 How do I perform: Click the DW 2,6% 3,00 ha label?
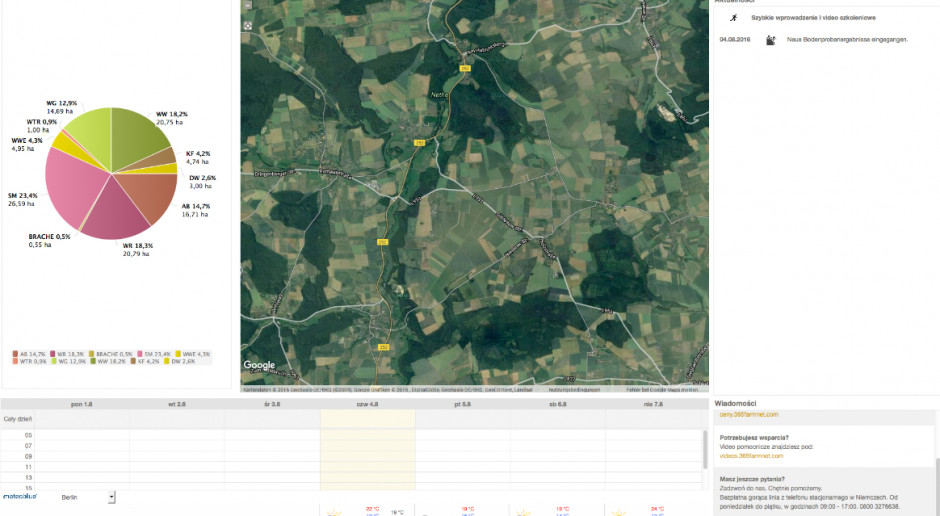(202, 182)
